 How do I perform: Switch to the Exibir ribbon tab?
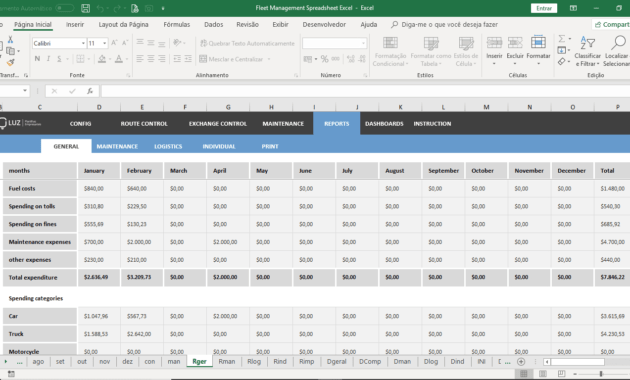pos(280,25)
